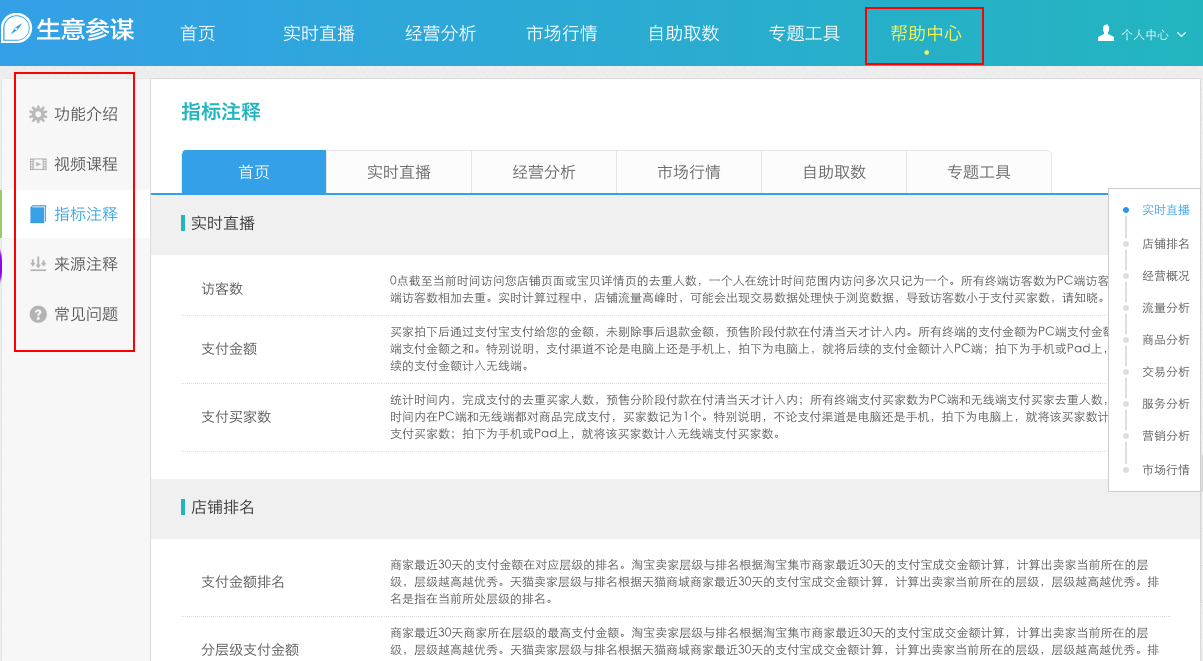This screenshot has height=661, width=1203.
Task: Open 经营分析 in the top navigation bar
Action: pyautogui.click(x=441, y=33)
